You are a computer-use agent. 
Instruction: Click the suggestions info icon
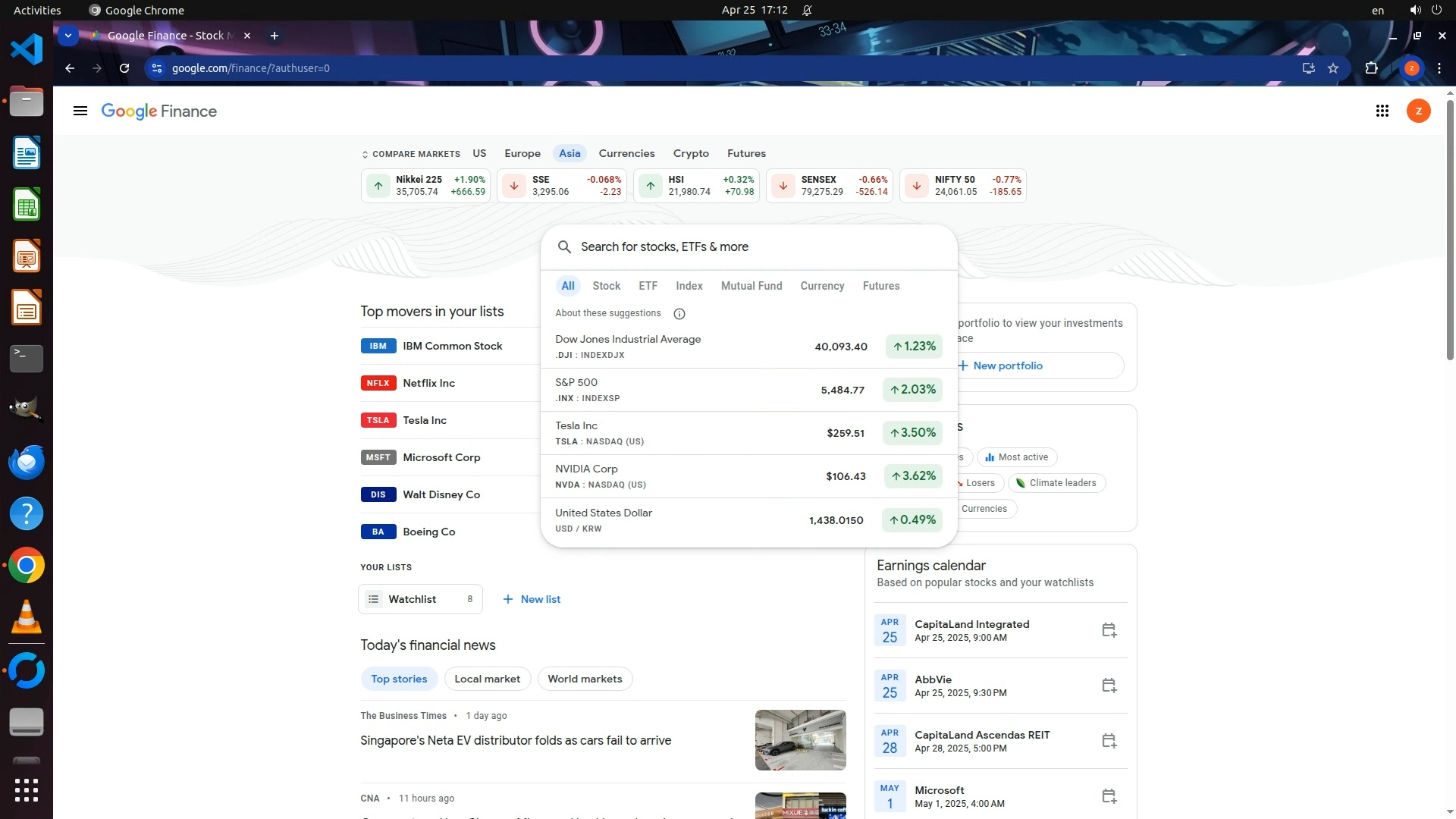tap(679, 314)
